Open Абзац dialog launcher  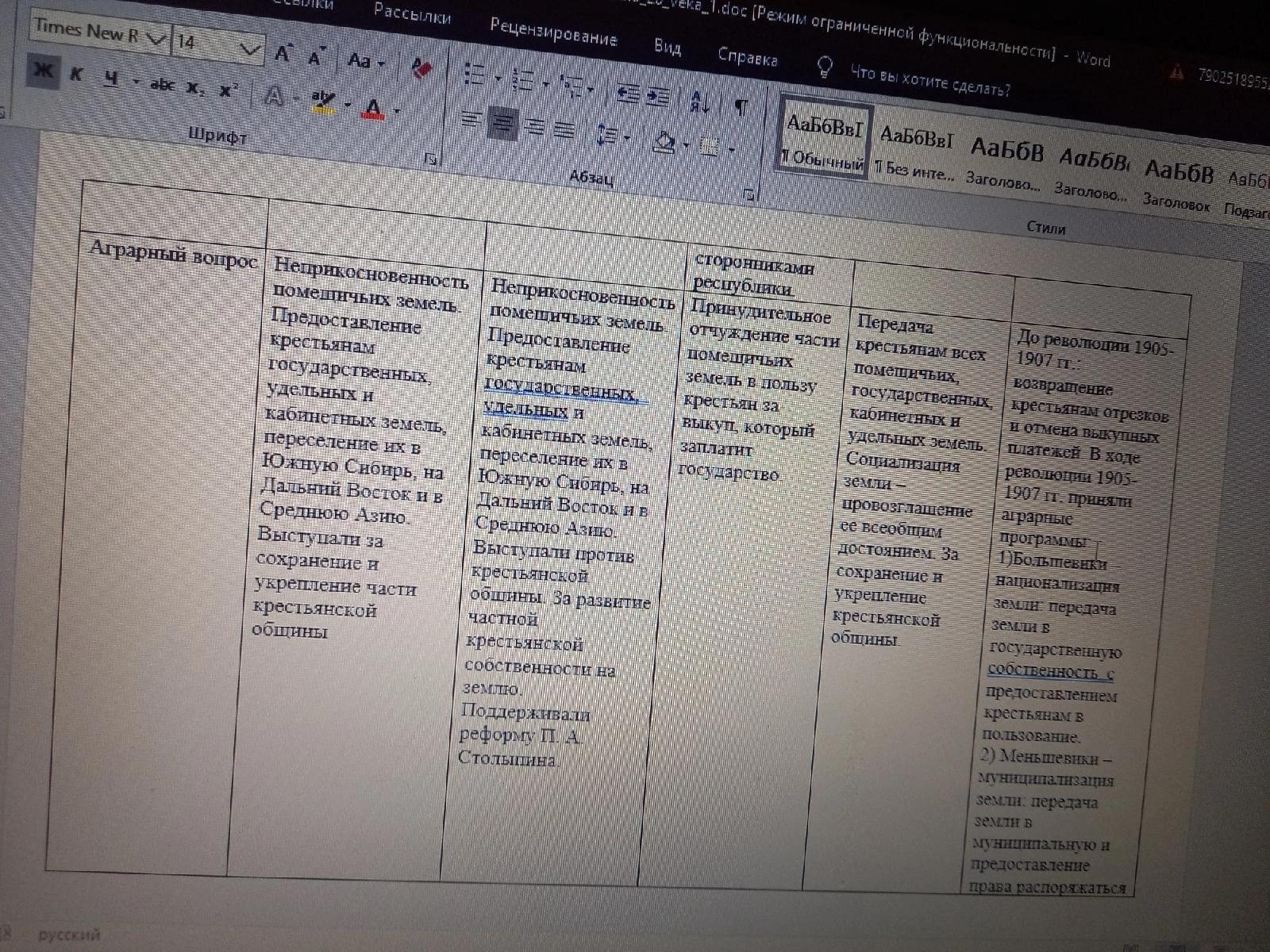click(749, 193)
